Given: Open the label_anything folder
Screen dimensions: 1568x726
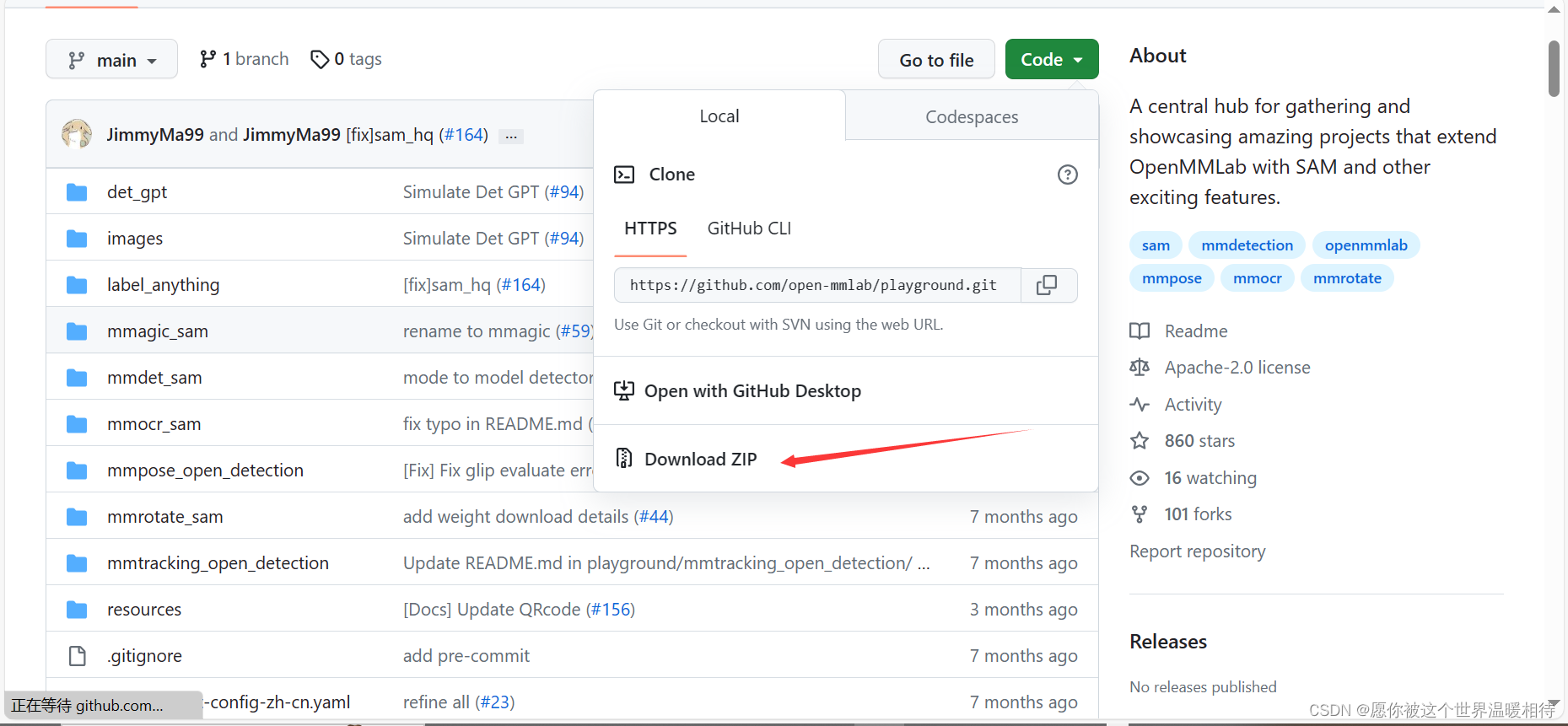Looking at the screenshot, I should click(163, 285).
